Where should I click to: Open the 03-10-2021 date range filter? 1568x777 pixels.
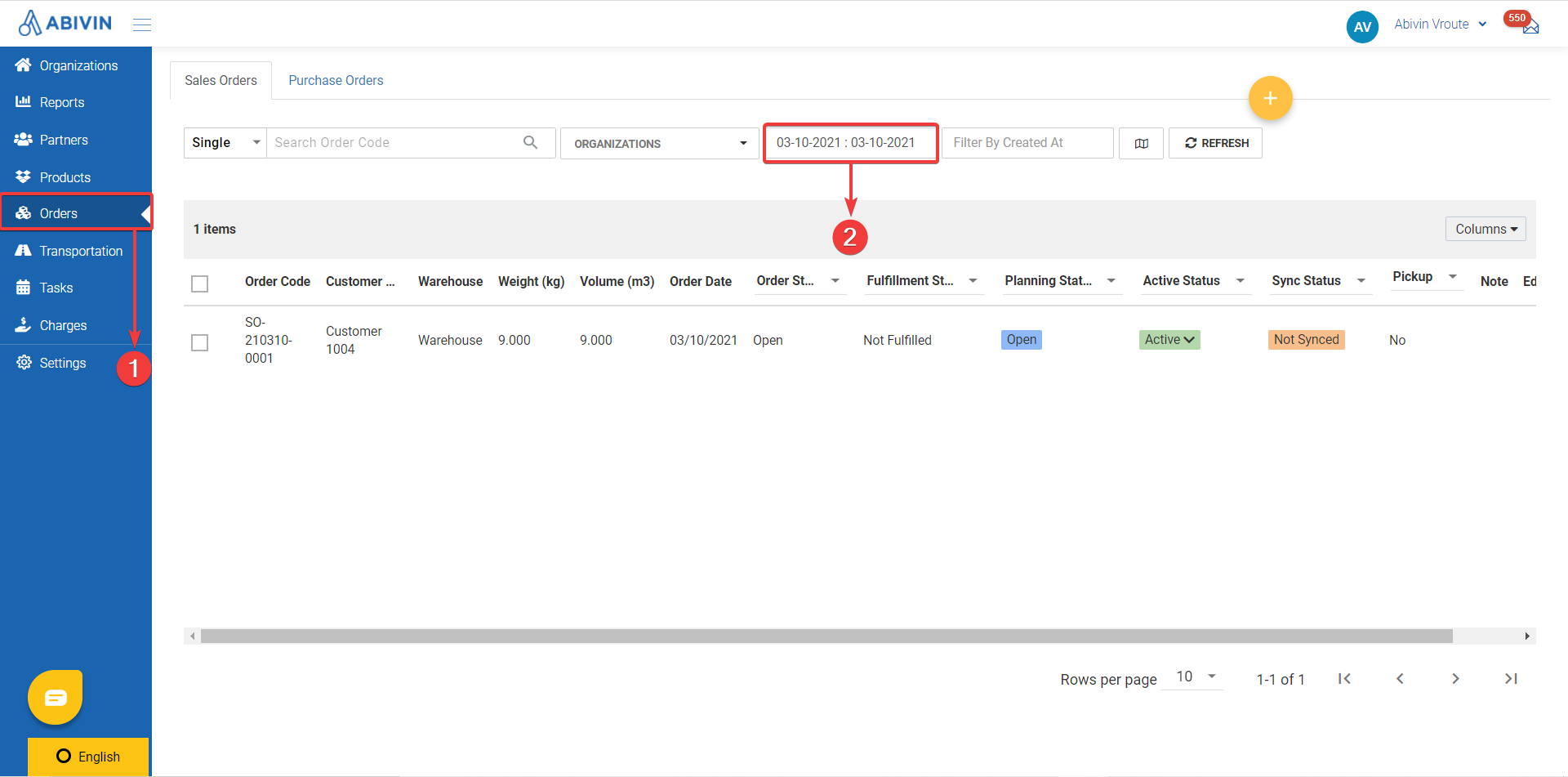point(850,143)
